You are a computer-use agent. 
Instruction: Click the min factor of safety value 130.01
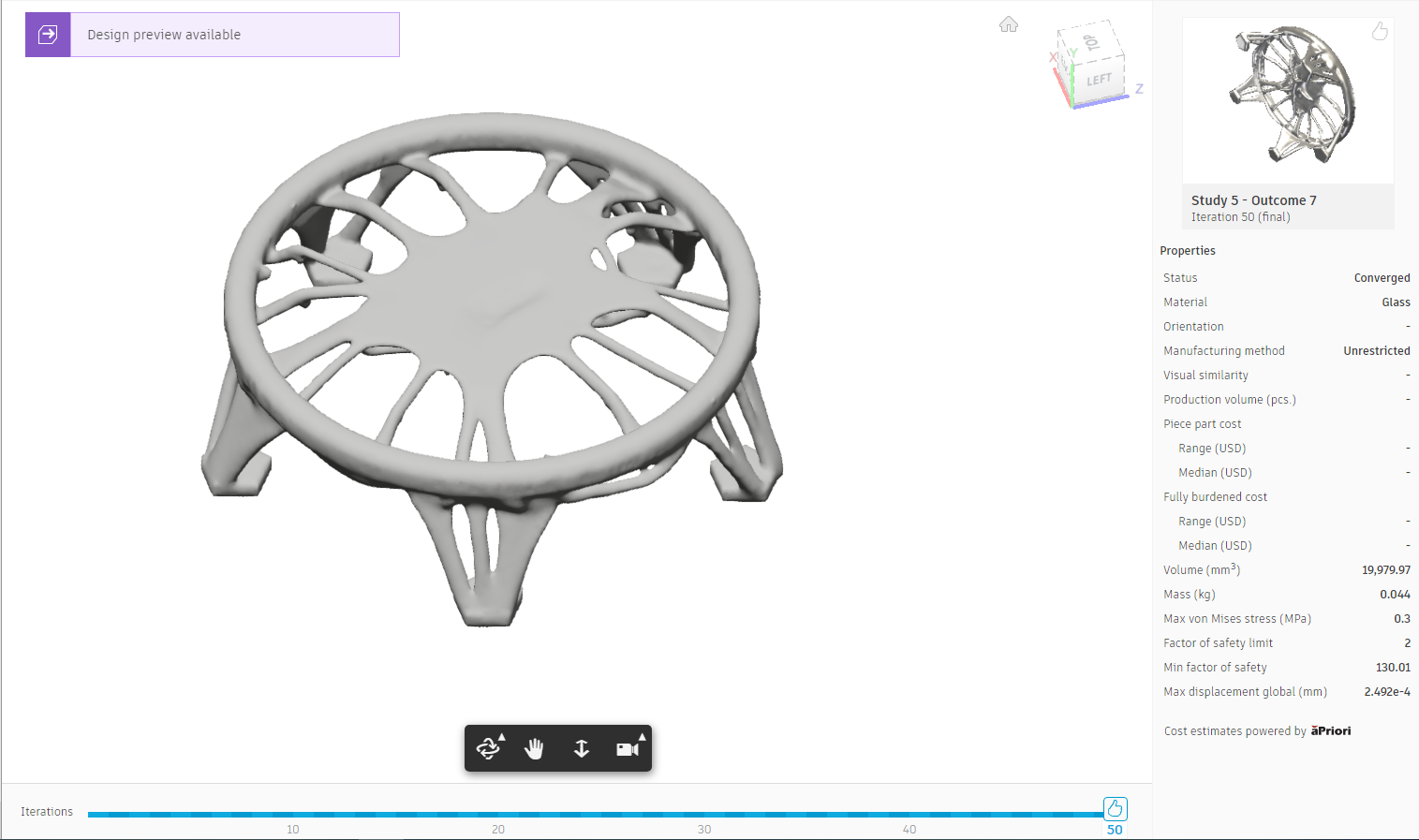coord(1393,668)
